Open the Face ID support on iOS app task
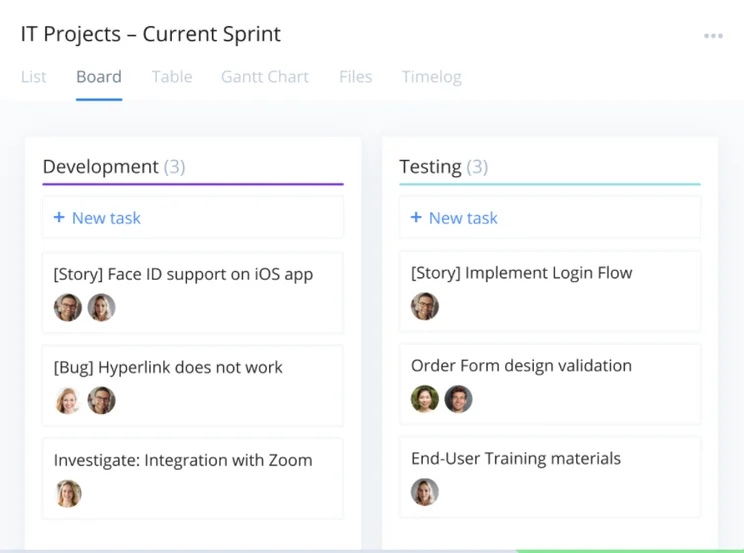The height and width of the screenshot is (553, 744). (x=193, y=292)
